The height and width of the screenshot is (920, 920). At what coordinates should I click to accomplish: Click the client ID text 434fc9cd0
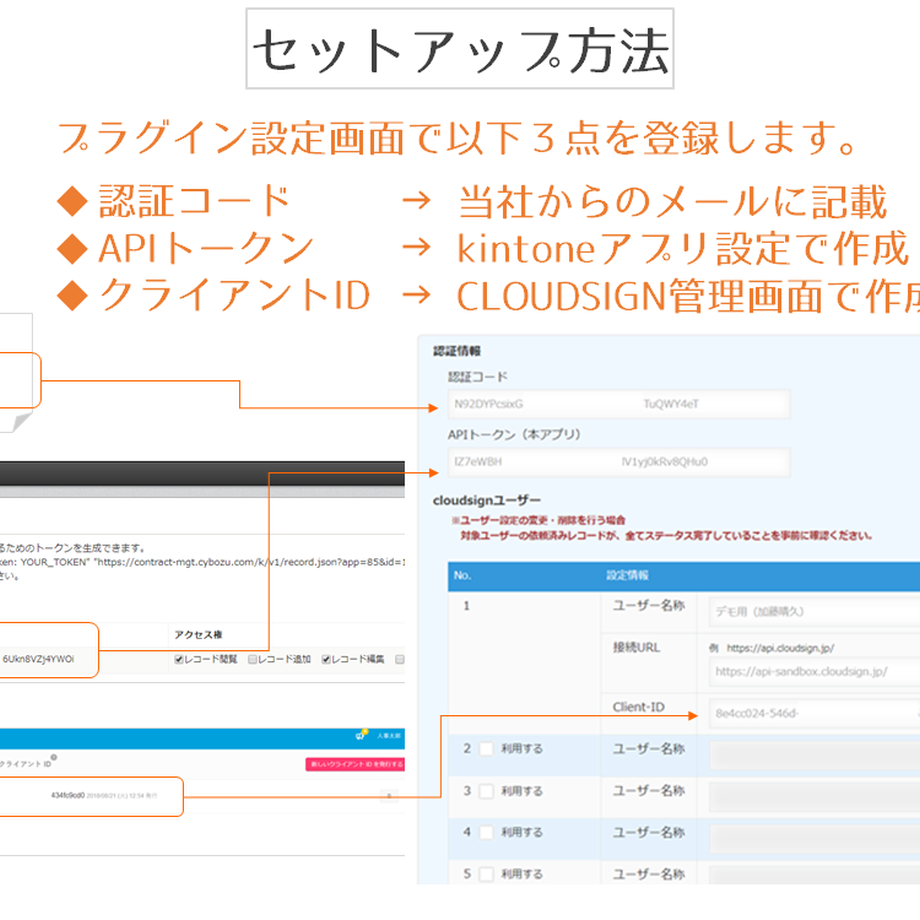[67, 796]
